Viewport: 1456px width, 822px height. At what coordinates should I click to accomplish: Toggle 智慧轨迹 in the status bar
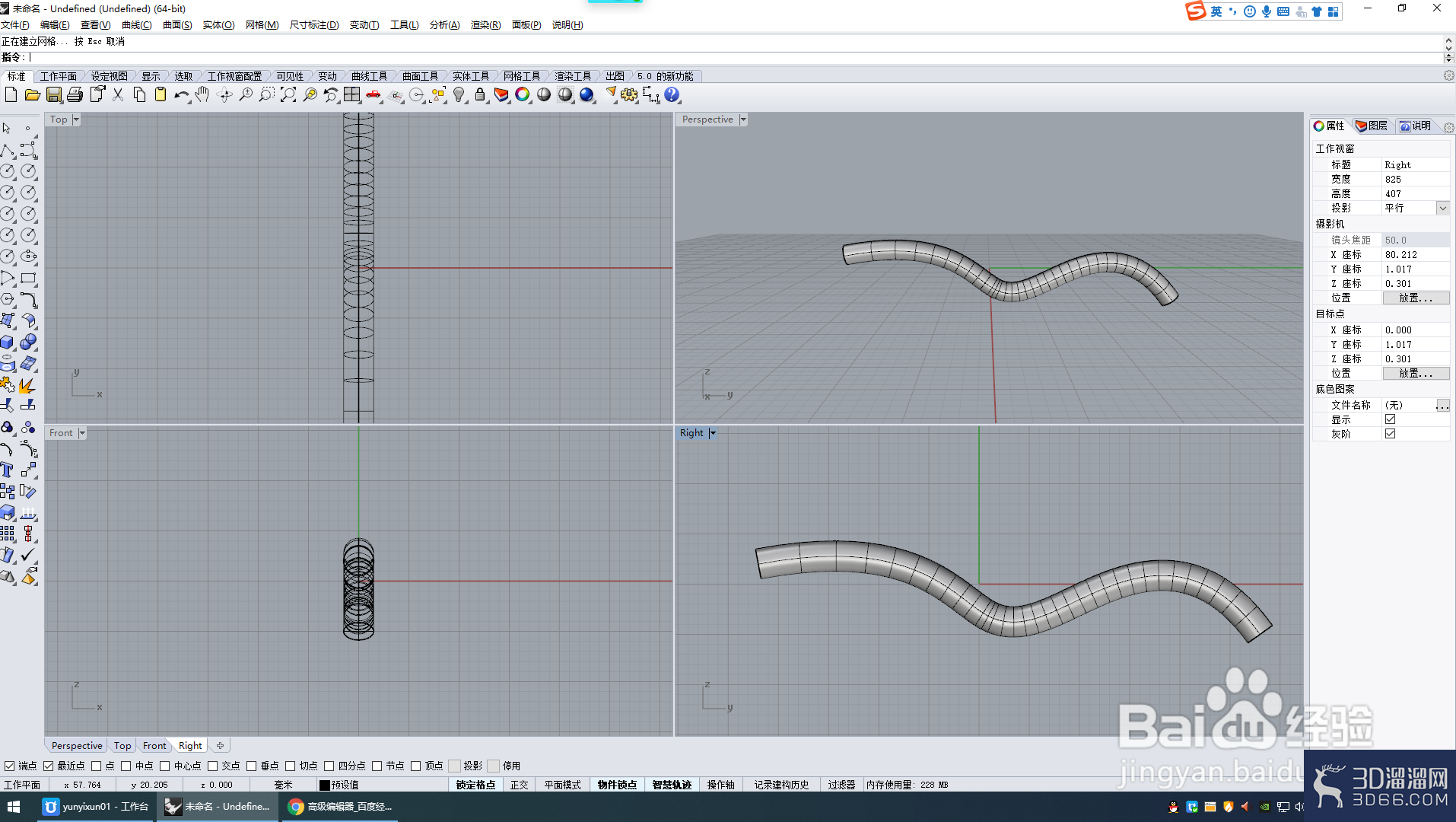tap(672, 785)
